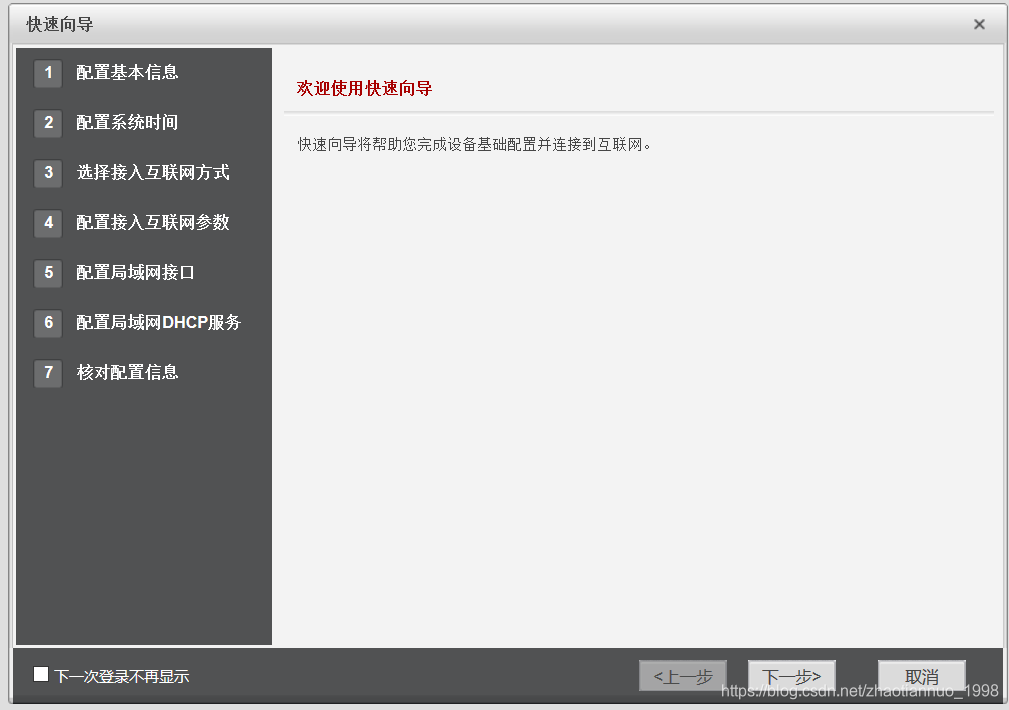Enable the 下一次登录不再显示 checkbox

(x=41, y=674)
